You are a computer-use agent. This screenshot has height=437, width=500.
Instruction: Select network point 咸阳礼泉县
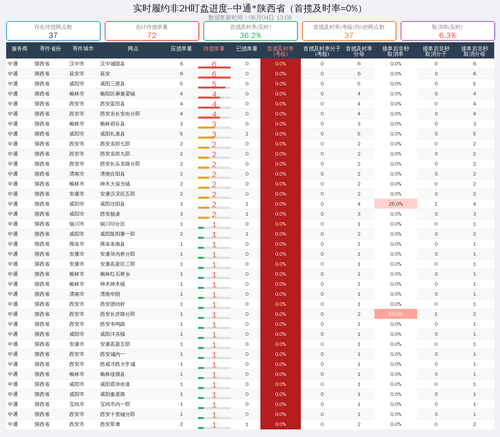coord(112,134)
